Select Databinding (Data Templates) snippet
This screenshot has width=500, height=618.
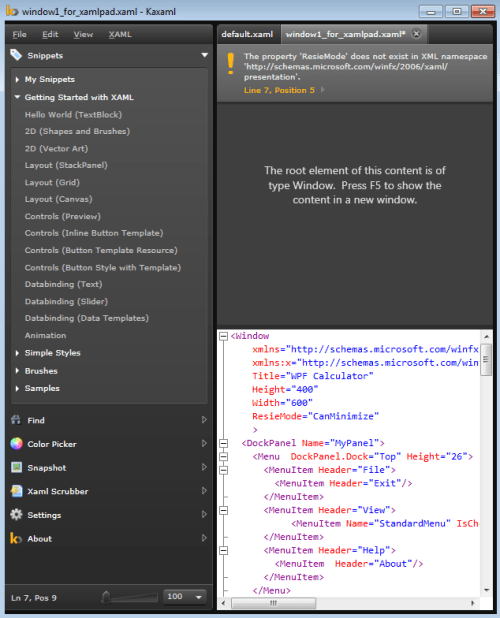coord(87,318)
